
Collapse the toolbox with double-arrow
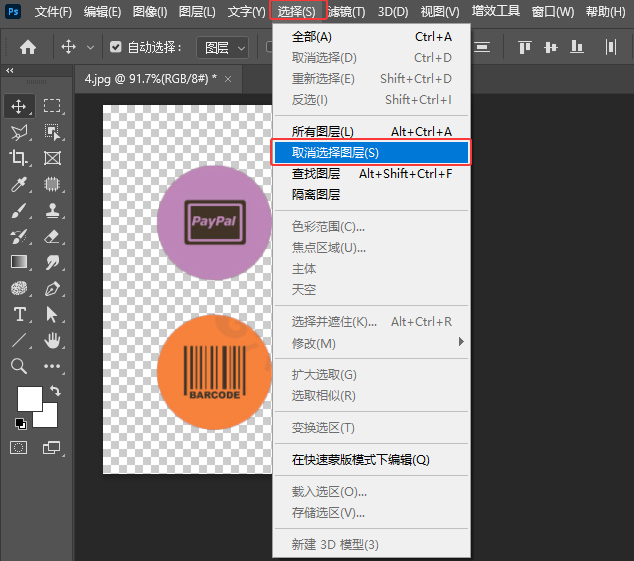[x=10, y=70]
